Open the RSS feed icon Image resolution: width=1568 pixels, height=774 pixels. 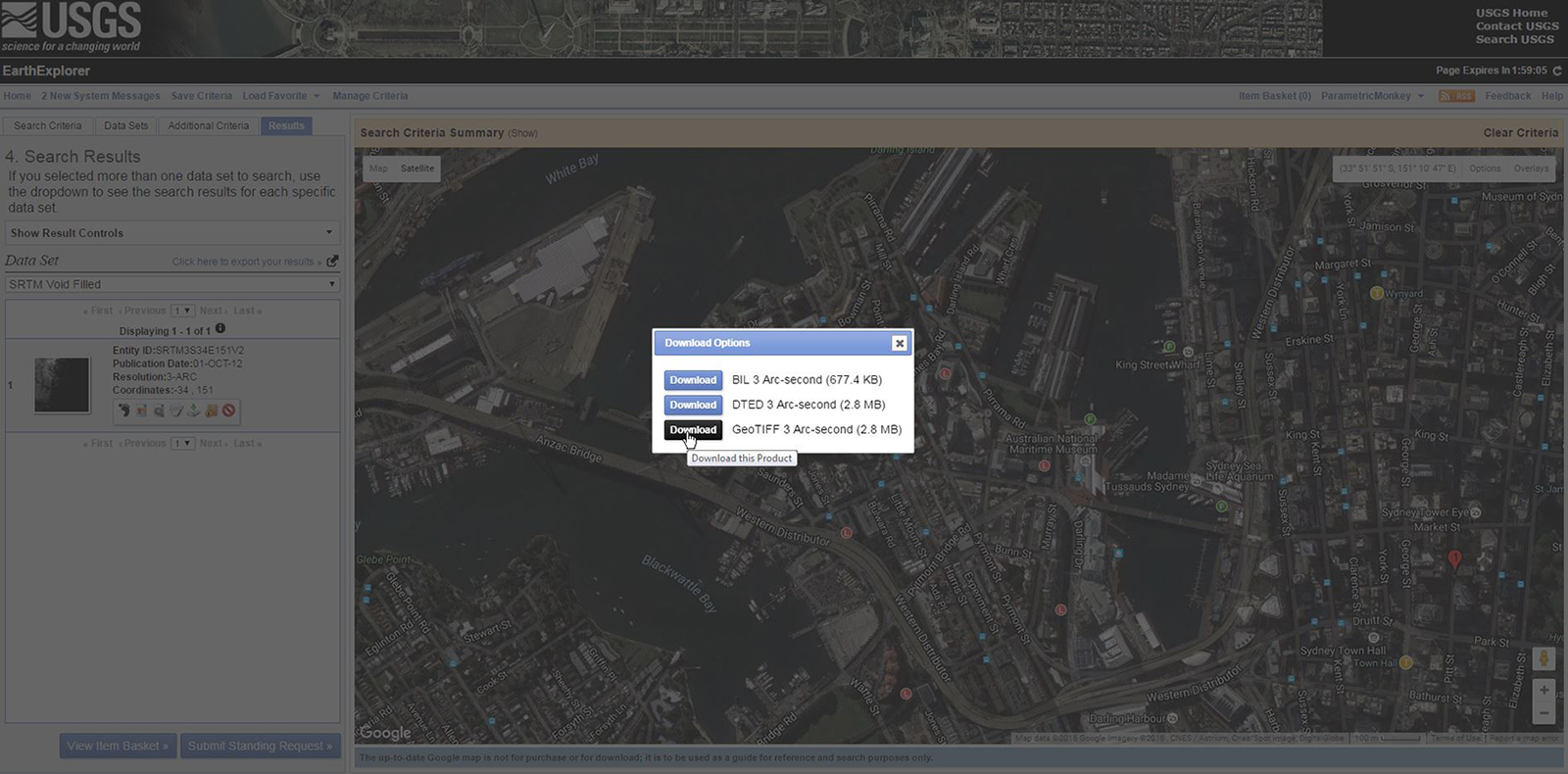(1456, 96)
